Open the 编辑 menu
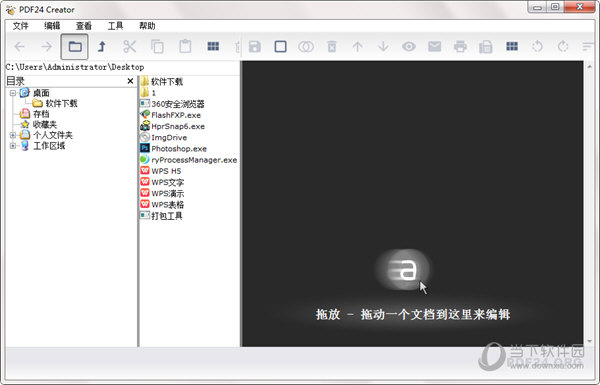Screen dimensions: 600x385 [x=52, y=26]
